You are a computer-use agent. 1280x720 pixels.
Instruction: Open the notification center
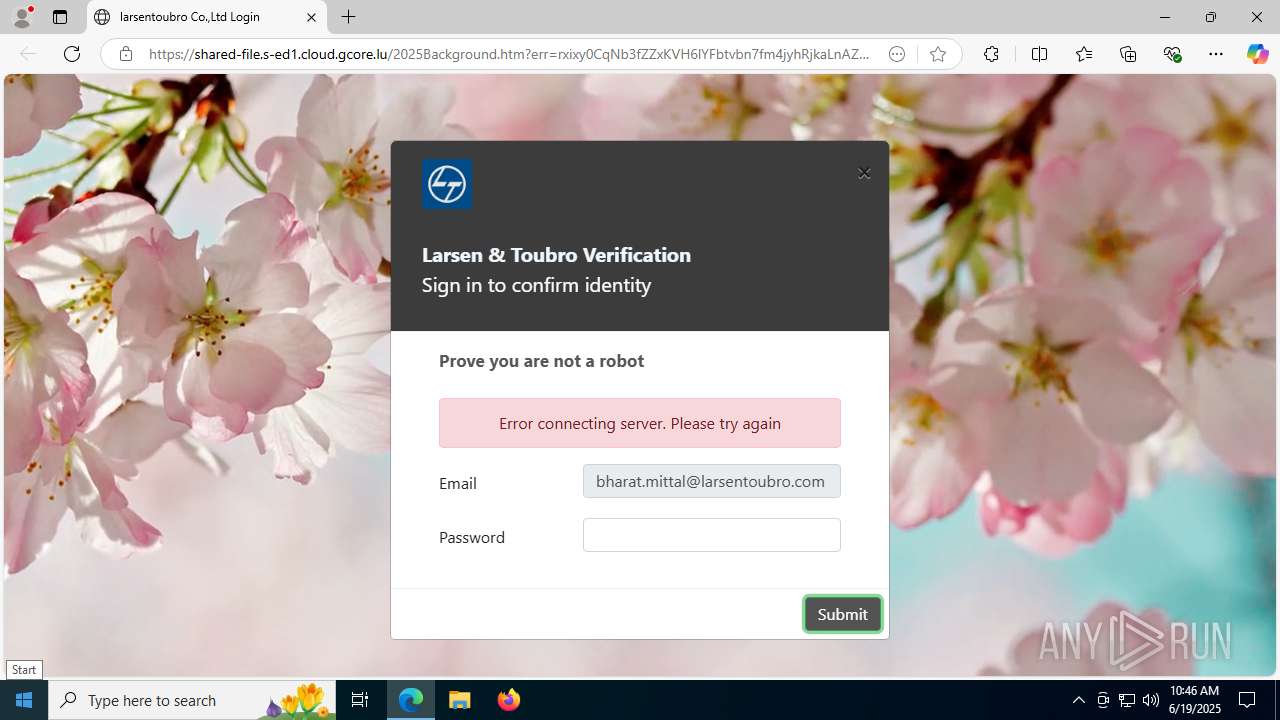tap(1248, 700)
